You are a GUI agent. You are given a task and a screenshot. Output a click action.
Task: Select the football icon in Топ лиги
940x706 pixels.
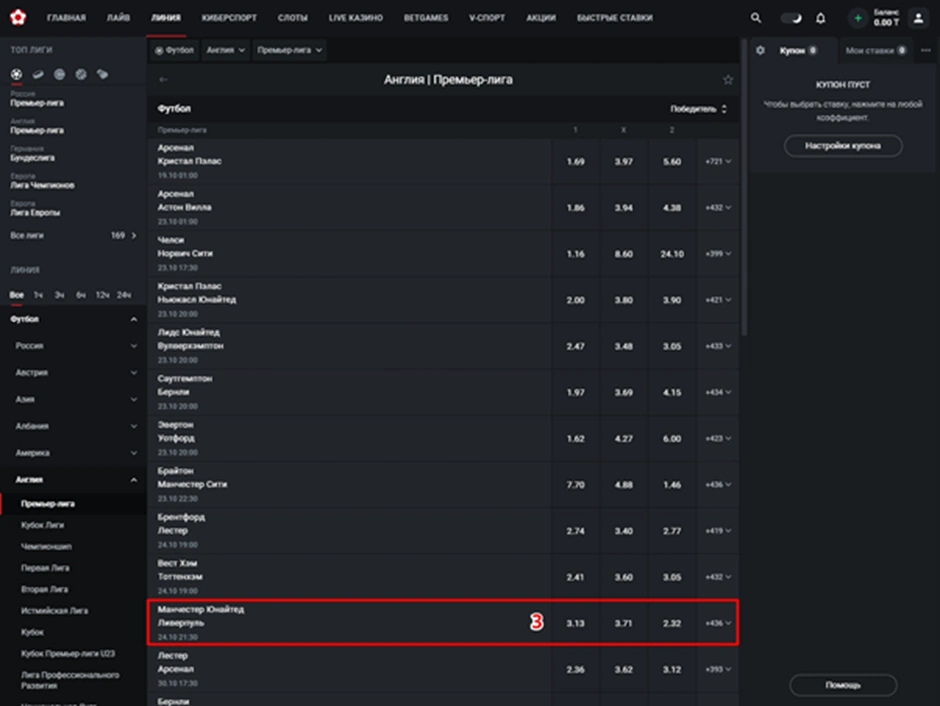[x=16, y=74]
